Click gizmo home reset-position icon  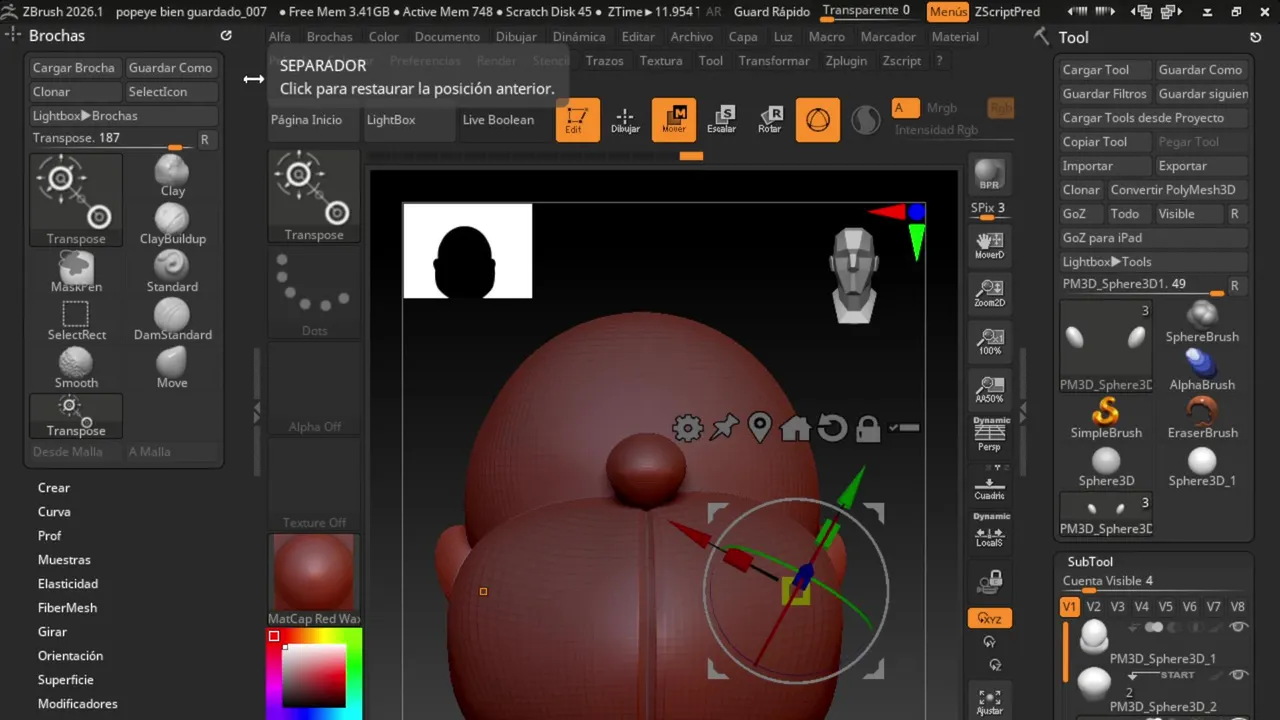796,428
